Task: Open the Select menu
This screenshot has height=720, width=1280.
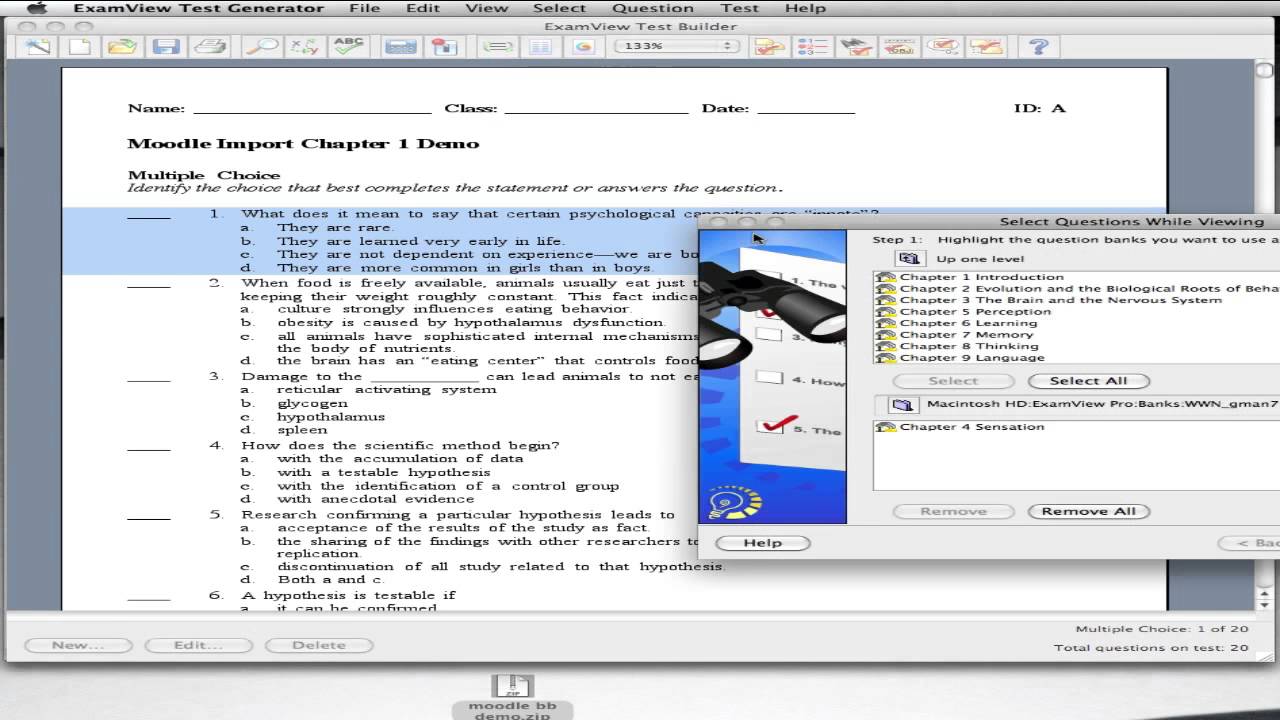Action: [559, 8]
